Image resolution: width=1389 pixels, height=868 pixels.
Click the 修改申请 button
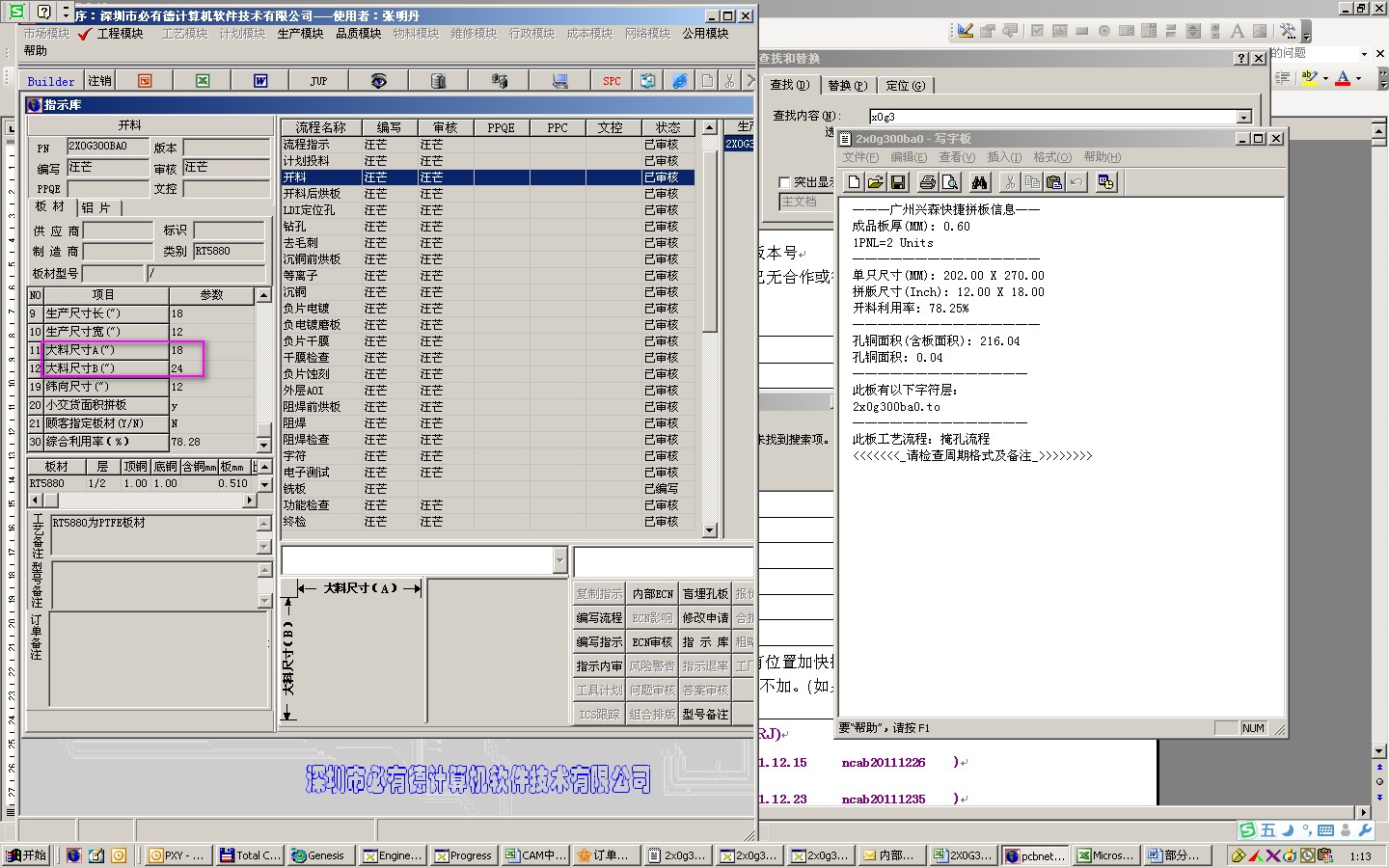705,618
